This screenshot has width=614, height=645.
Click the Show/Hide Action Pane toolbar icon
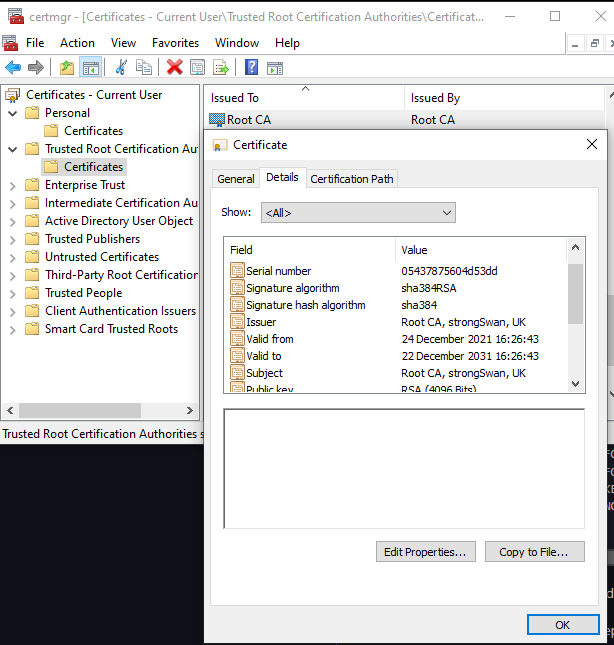[x=275, y=68]
